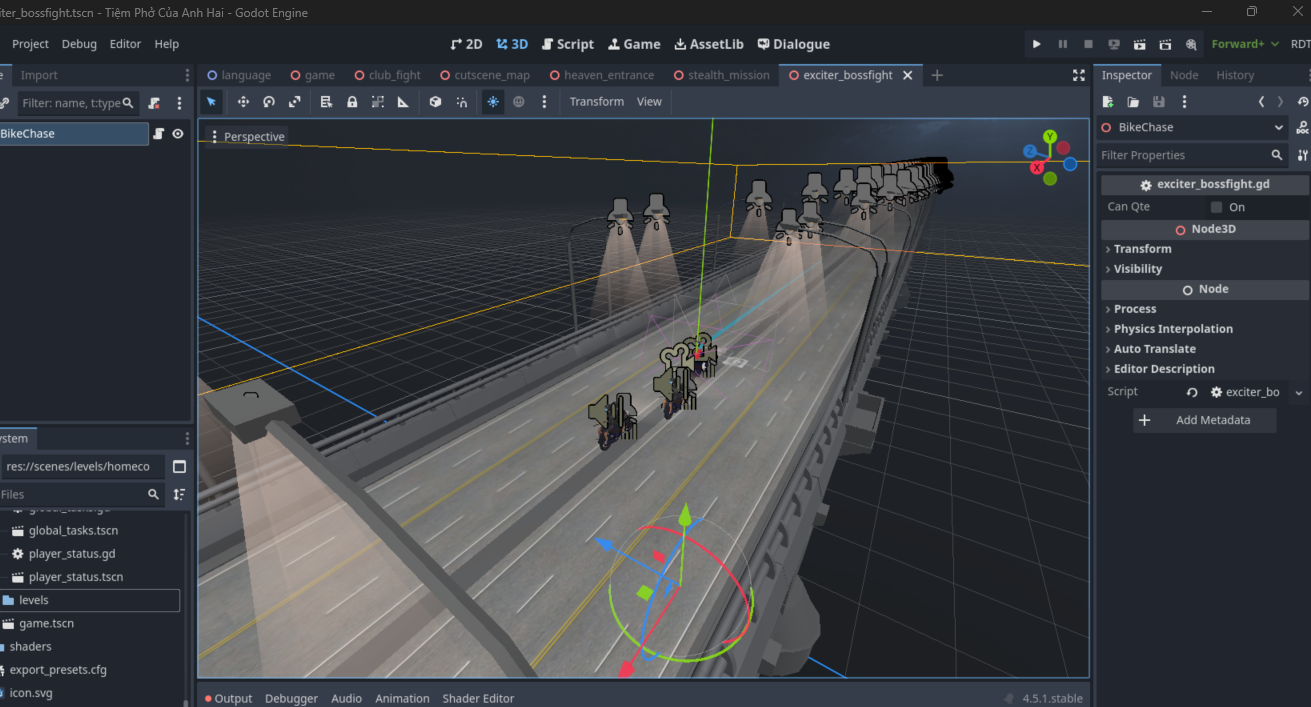Click the green Y axis on the view gizmo

coord(1050,136)
